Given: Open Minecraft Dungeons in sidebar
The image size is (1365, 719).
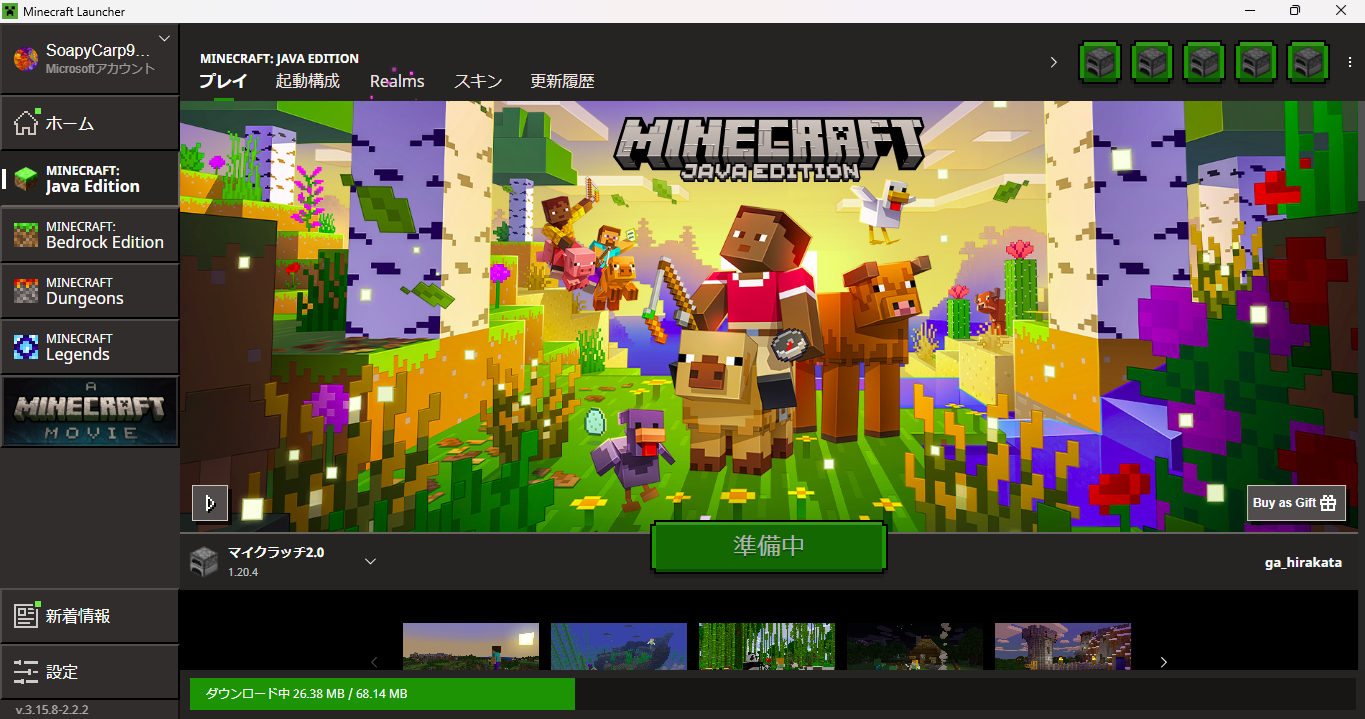Looking at the screenshot, I should pyautogui.click(x=89, y=291).
